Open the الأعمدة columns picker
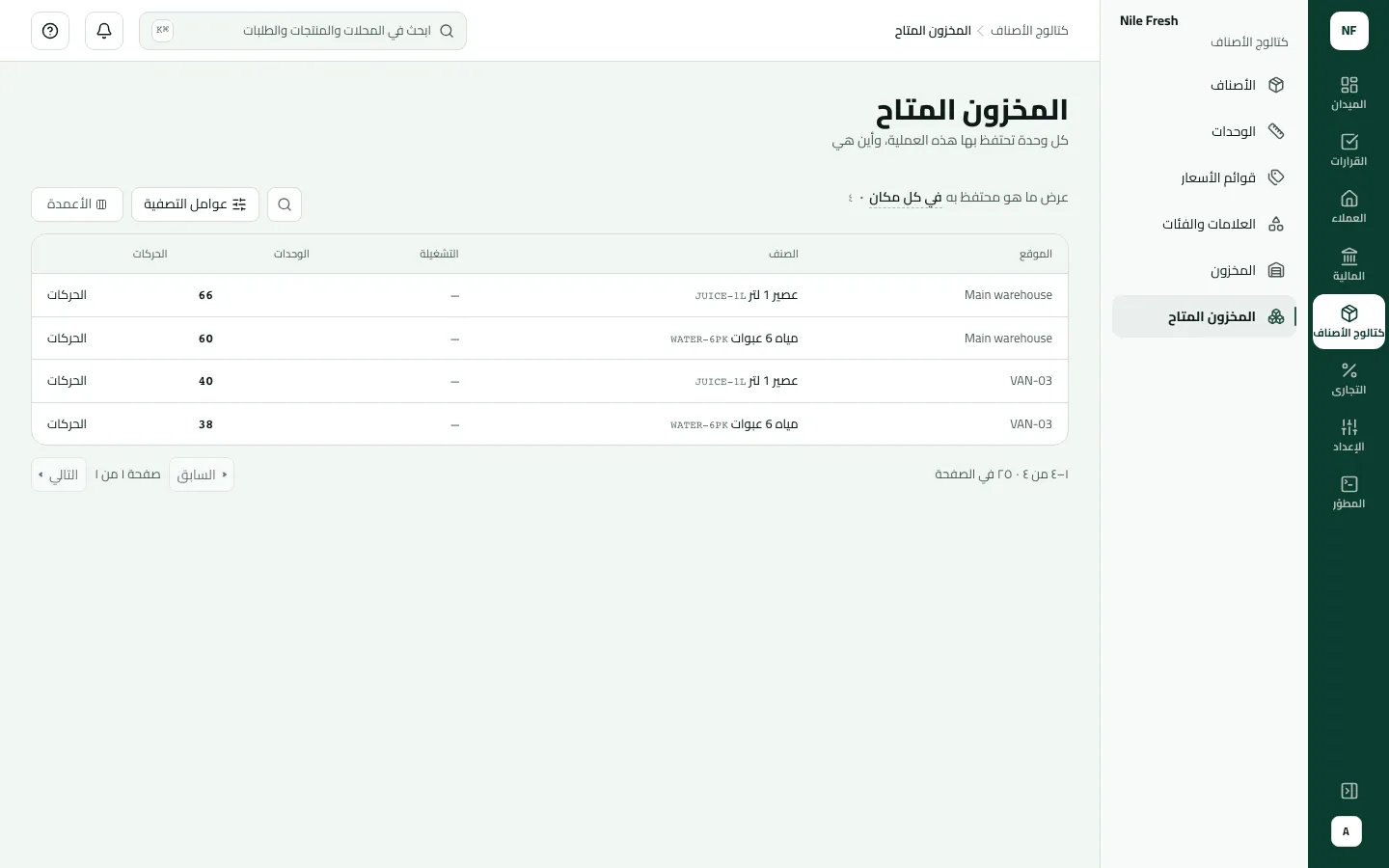This screenshot has height=868, width=1389. (77, 204)
